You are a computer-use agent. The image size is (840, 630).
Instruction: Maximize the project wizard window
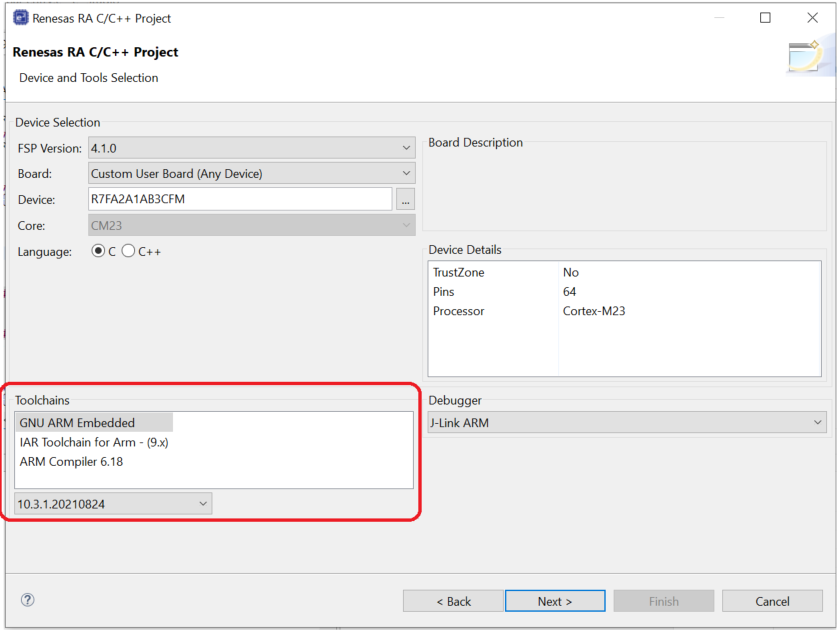tap(766, 18)
